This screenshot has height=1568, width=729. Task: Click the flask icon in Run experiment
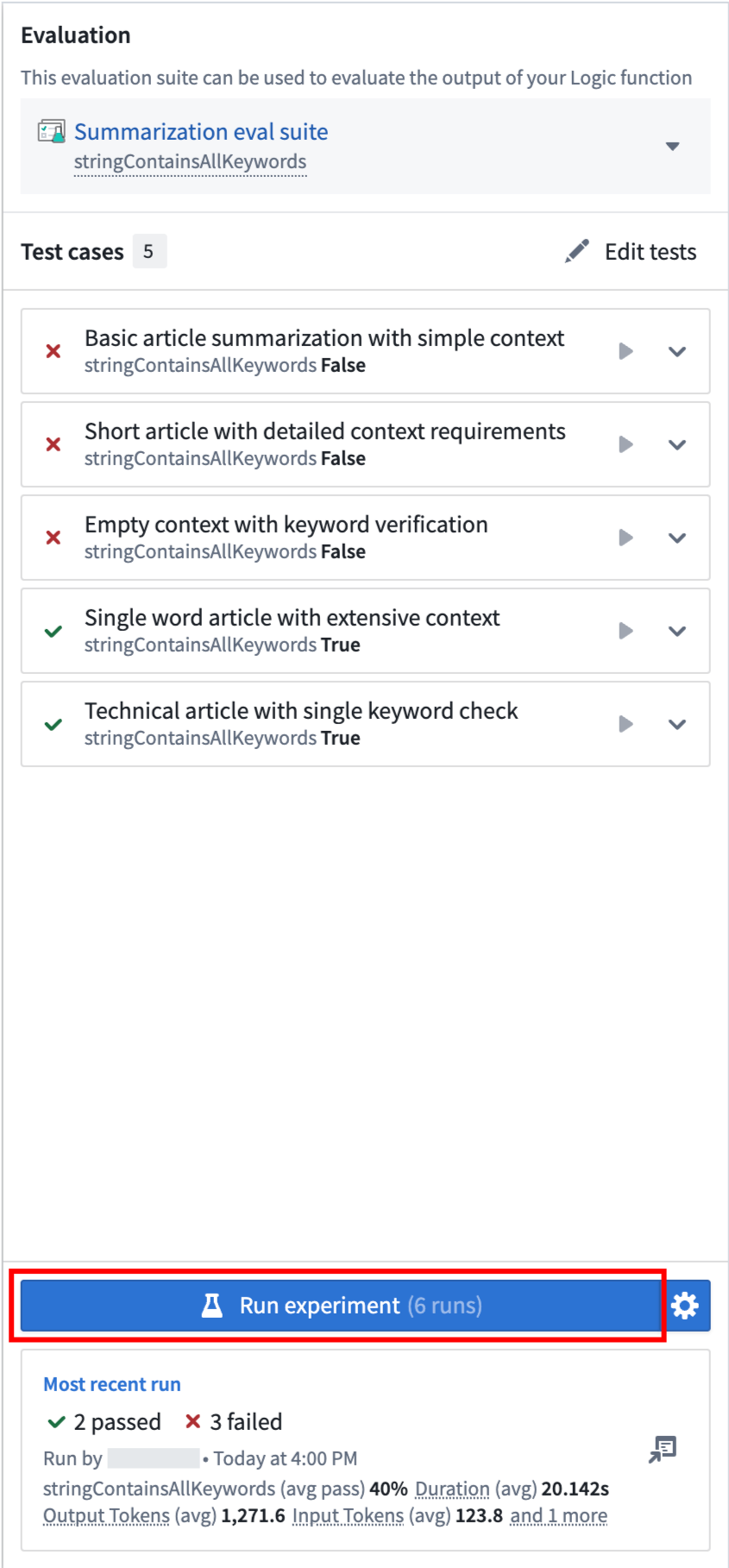point(211,1306)
